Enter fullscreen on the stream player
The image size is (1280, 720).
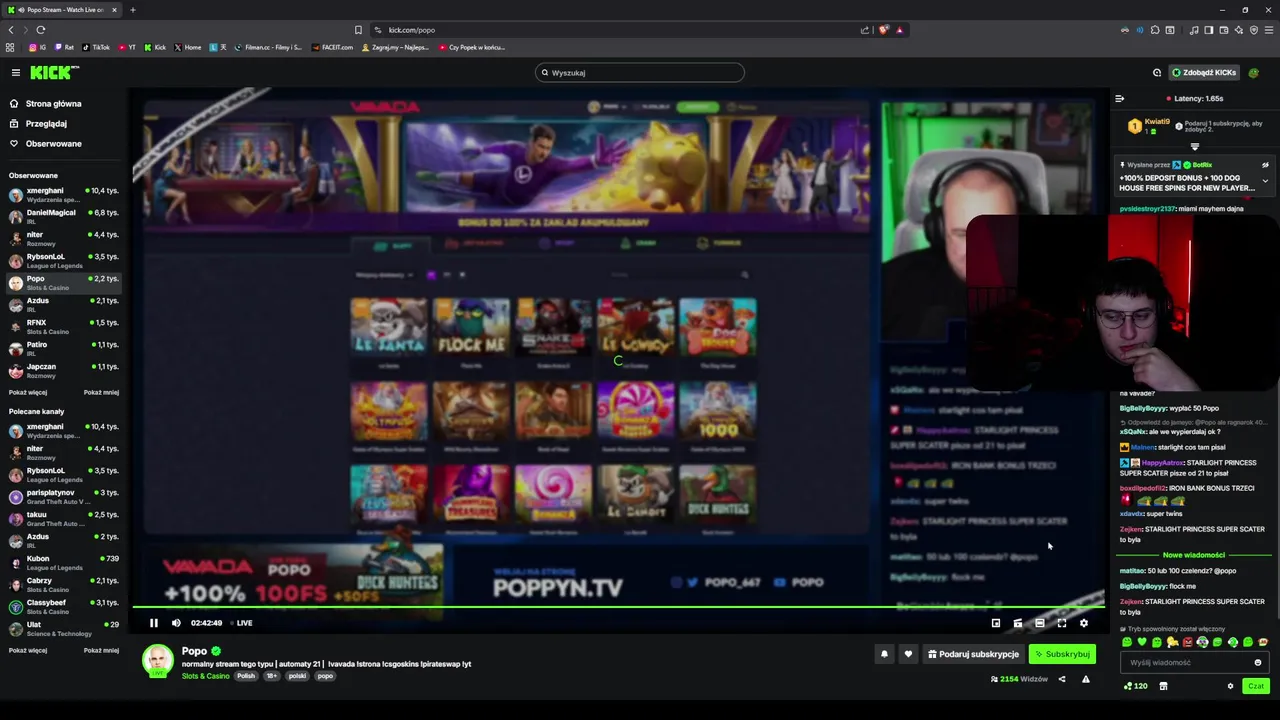[1061, 623]
